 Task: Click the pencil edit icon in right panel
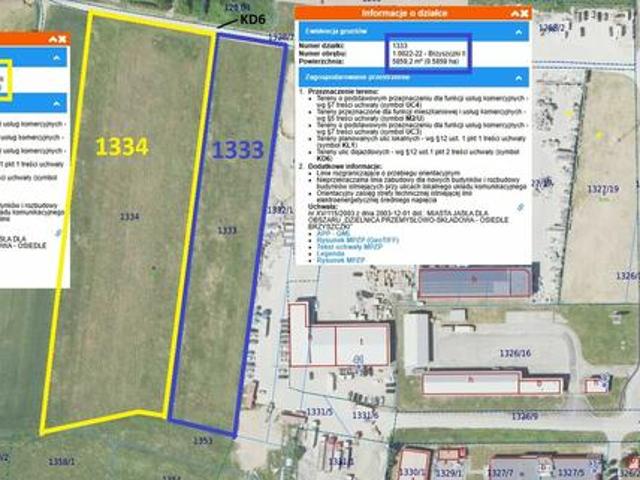(521, 207)
